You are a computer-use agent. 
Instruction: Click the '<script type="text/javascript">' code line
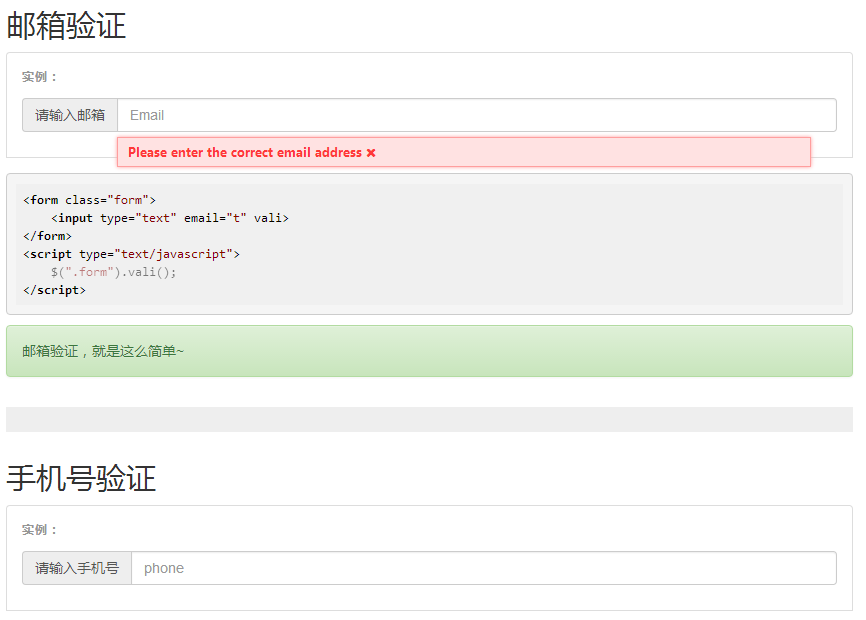[x=131, y=254]
